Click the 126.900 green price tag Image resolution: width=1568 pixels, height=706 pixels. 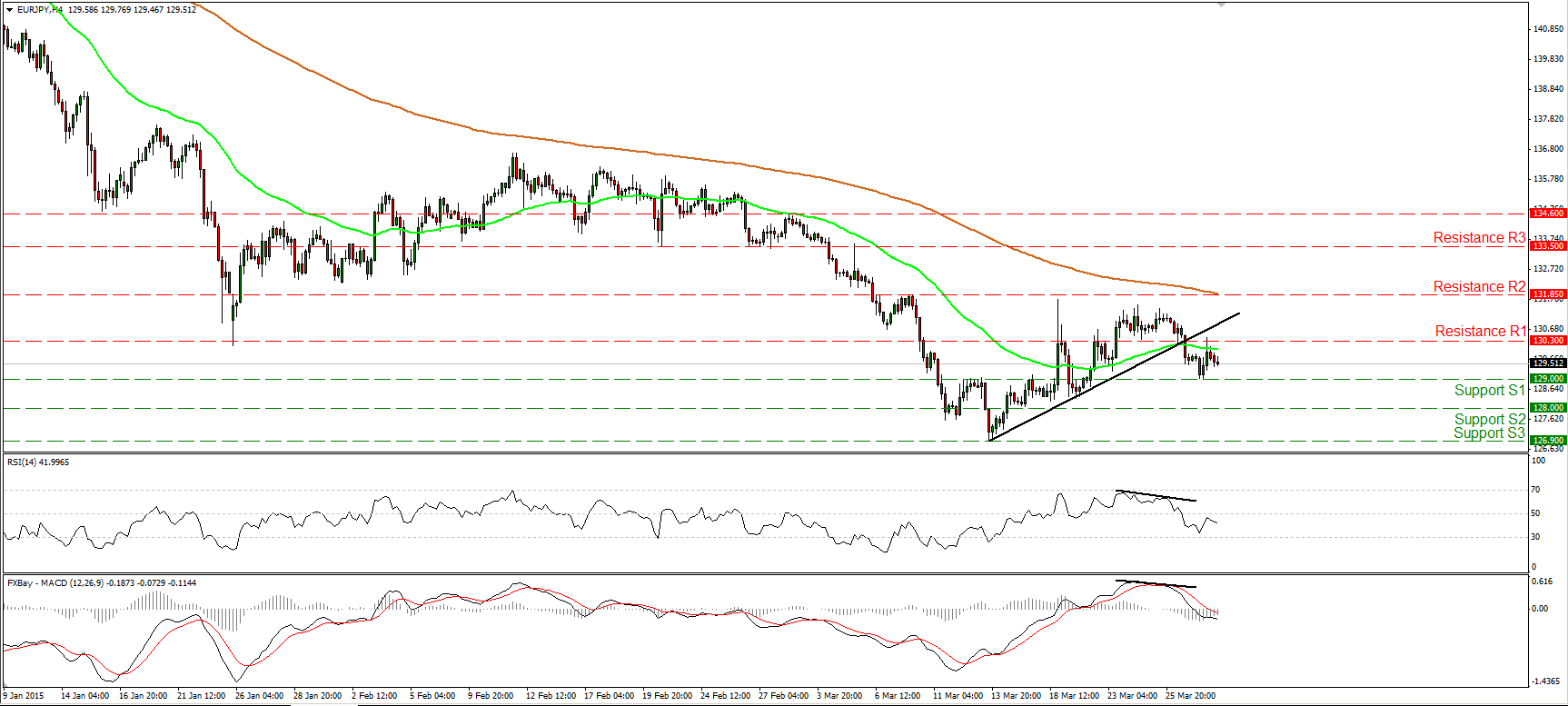tap(1549, 440)
